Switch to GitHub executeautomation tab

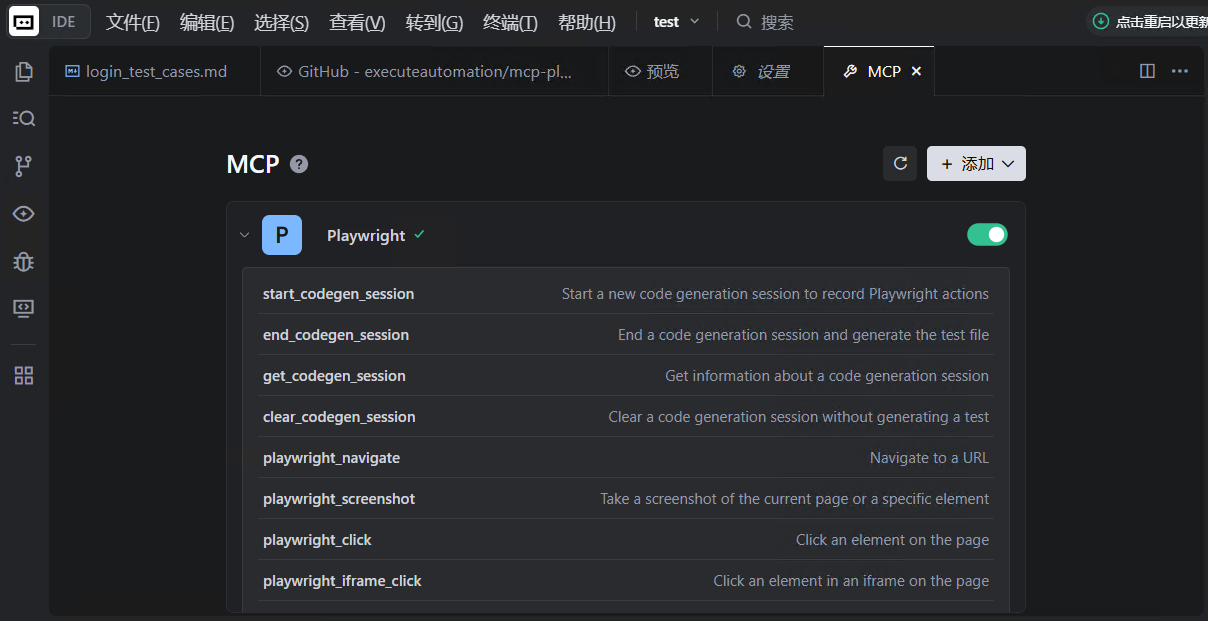[x=435, y=71]
